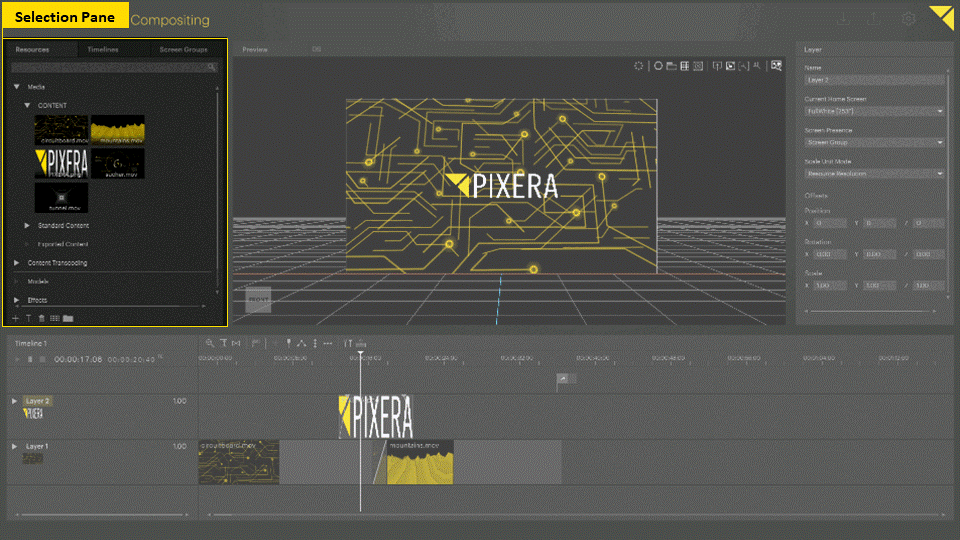The height and width of the screenshot is (540, 960).
Task: Click the timeline play button
Action: point(17,359)
